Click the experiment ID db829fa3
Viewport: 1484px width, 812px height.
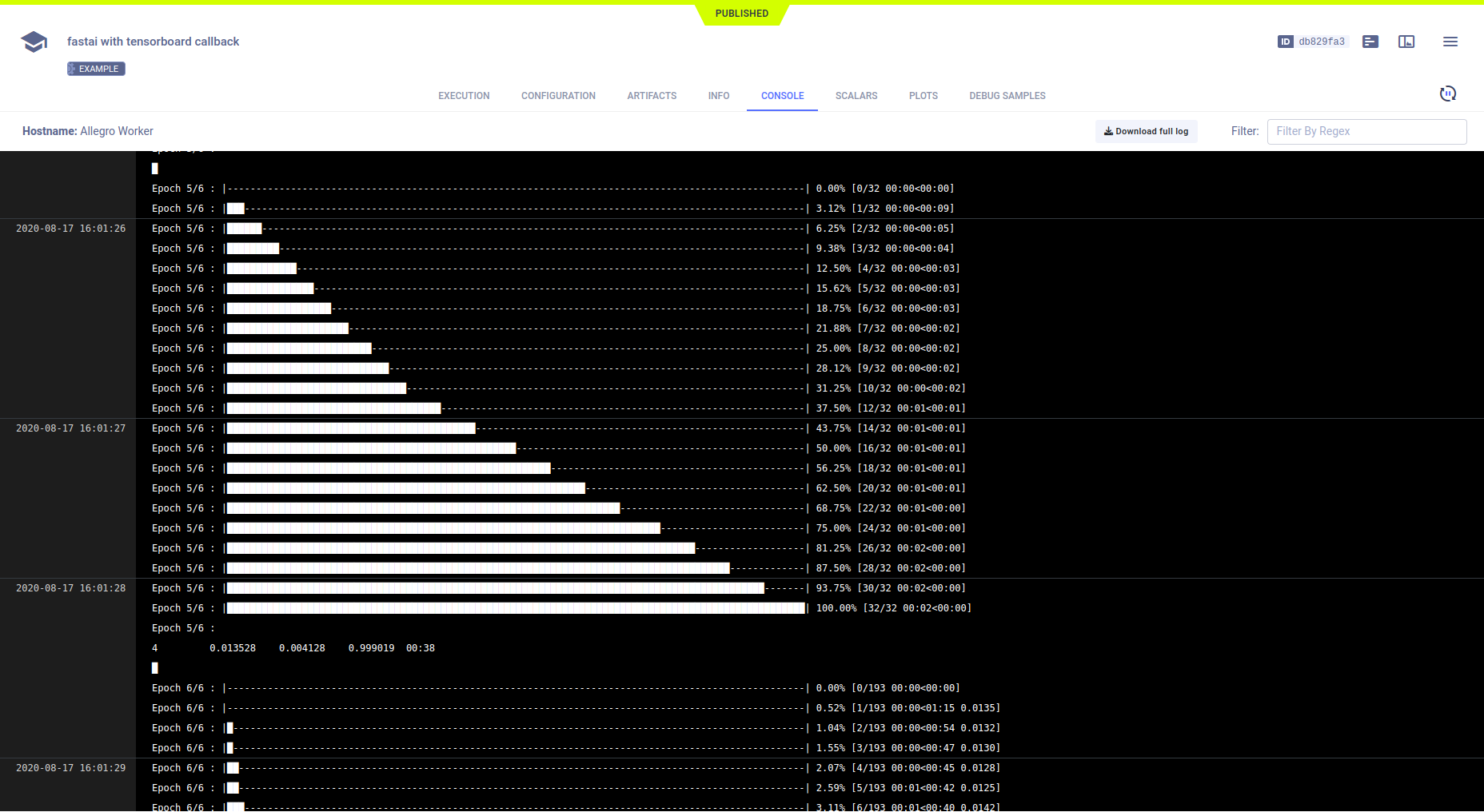[1321, 42]
